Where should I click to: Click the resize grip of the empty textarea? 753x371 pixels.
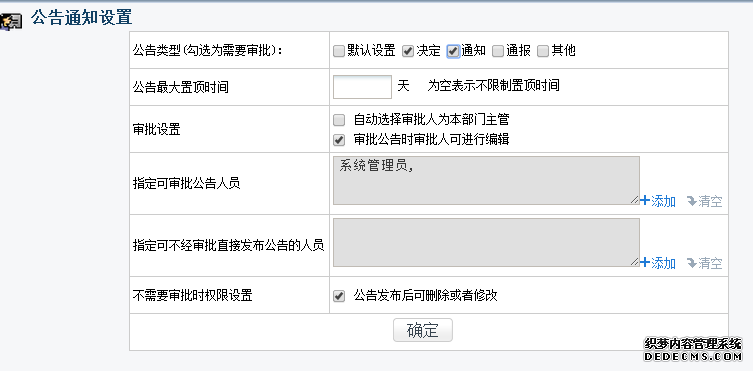[x=635, y=262]
